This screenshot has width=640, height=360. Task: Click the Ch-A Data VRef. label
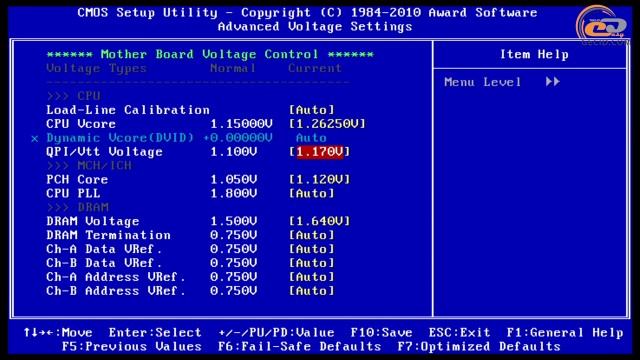[x=104, y=249]
